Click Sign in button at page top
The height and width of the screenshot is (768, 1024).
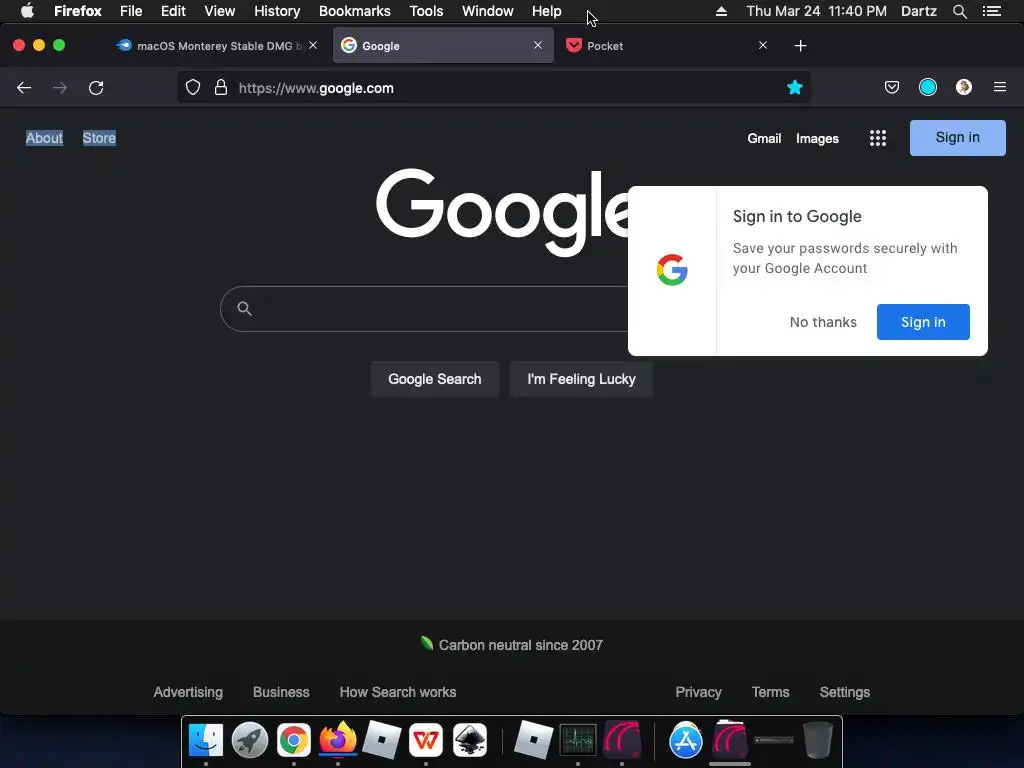tap(957, 138)
